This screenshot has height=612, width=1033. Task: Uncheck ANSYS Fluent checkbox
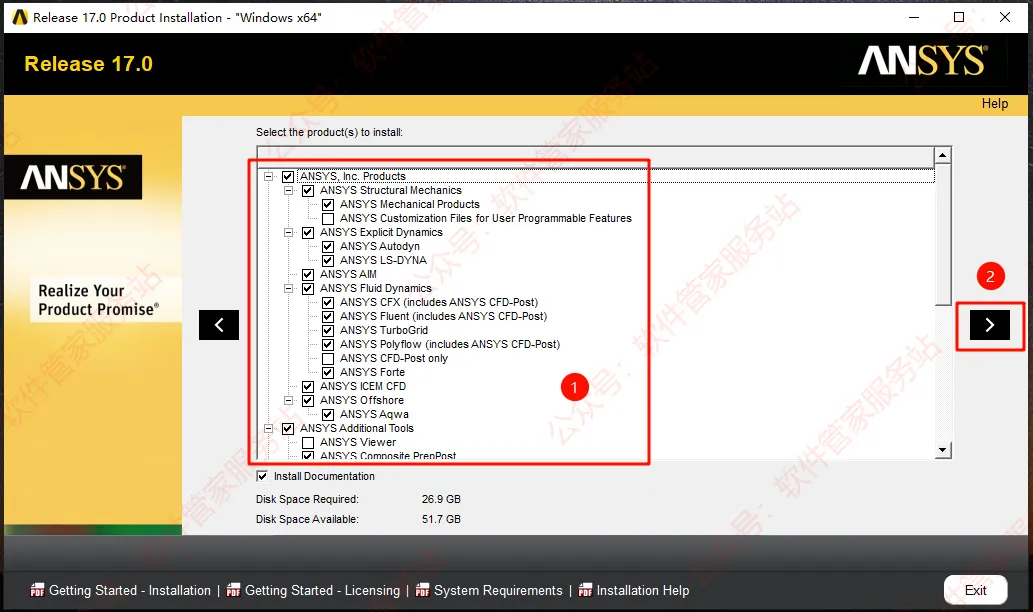[328, 317]
